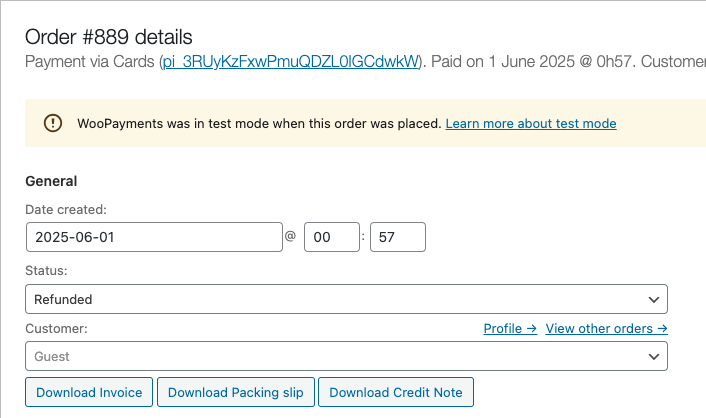The height and width of the screenshot is (418, 706).
Task: Click the minute field showing 57
Action: pos(397,237)
